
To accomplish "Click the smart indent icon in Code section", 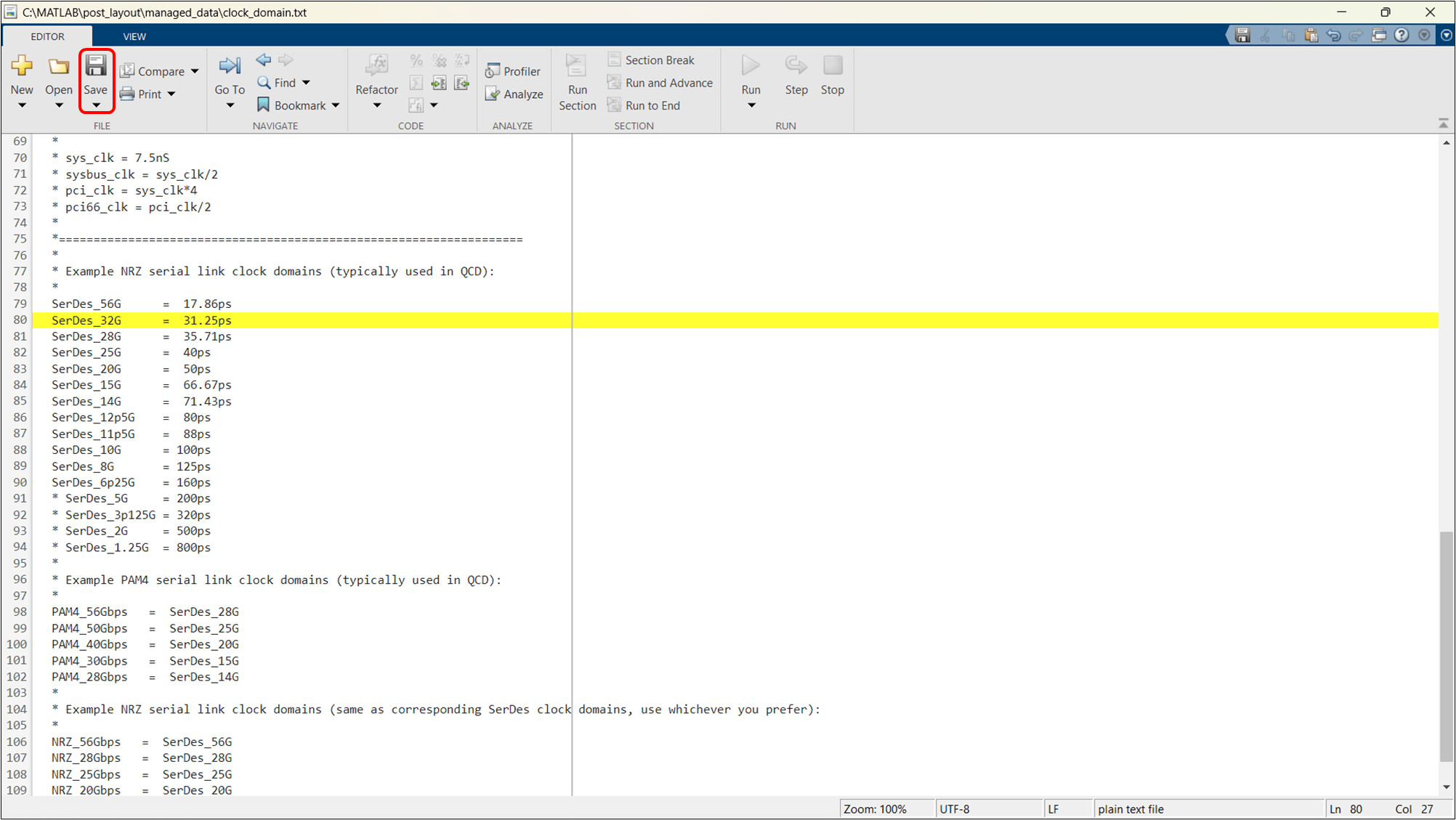I will click(x=416, y=84).
